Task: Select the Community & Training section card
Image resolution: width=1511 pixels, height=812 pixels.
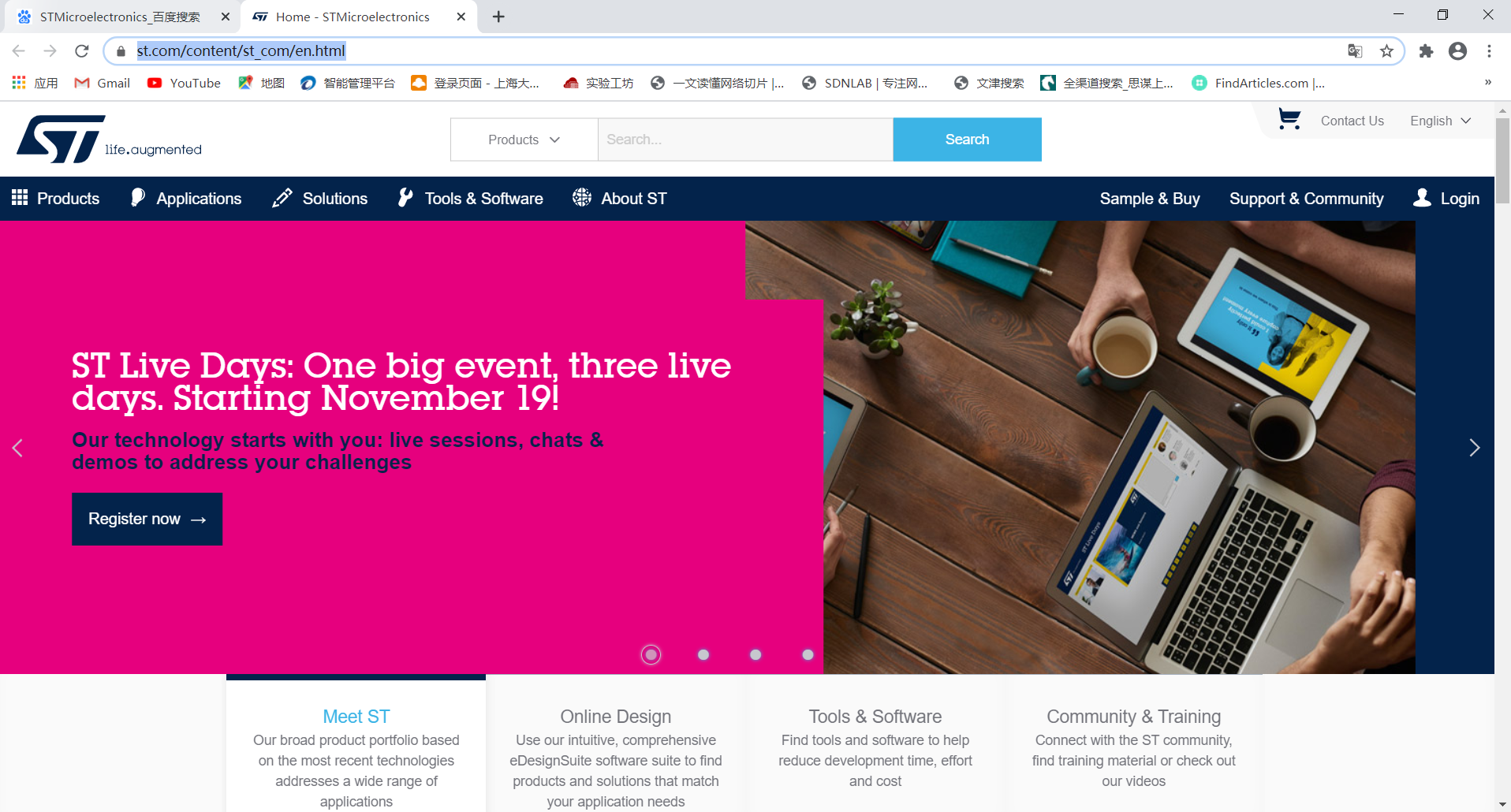Action: pyautogui.click(x=1133, y=744)
